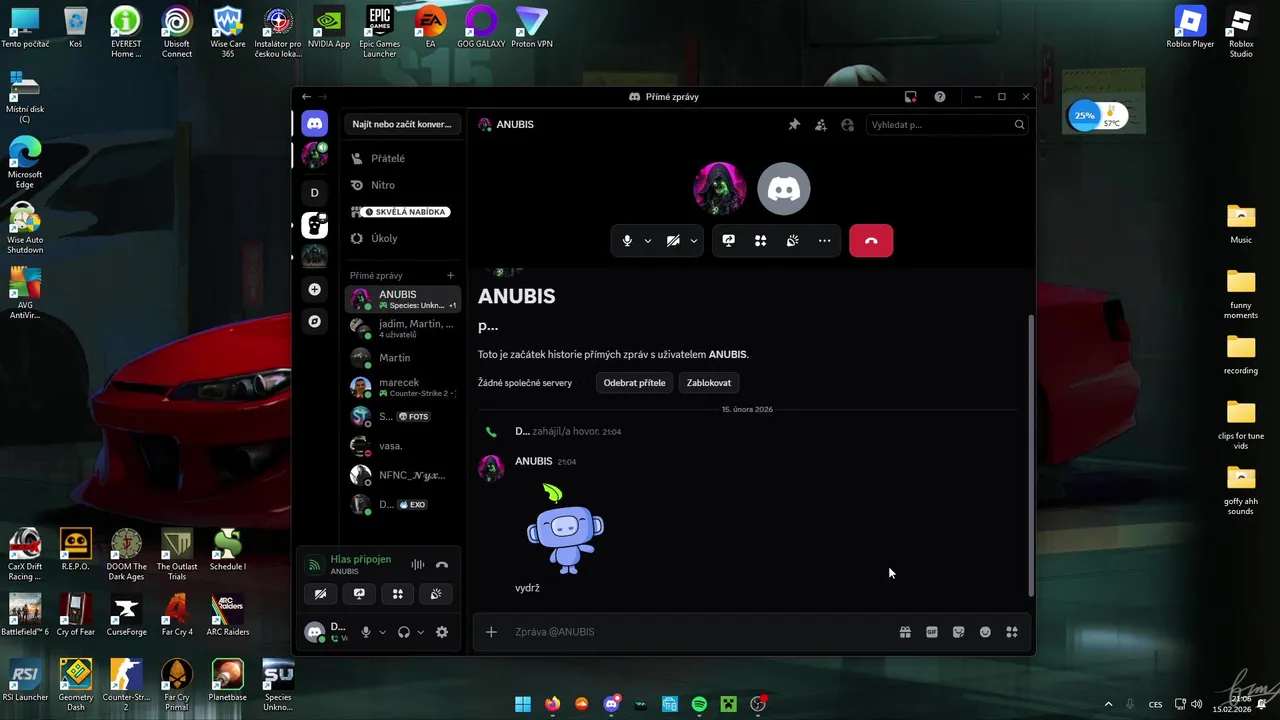Click the Vyhledat search field

946,125
